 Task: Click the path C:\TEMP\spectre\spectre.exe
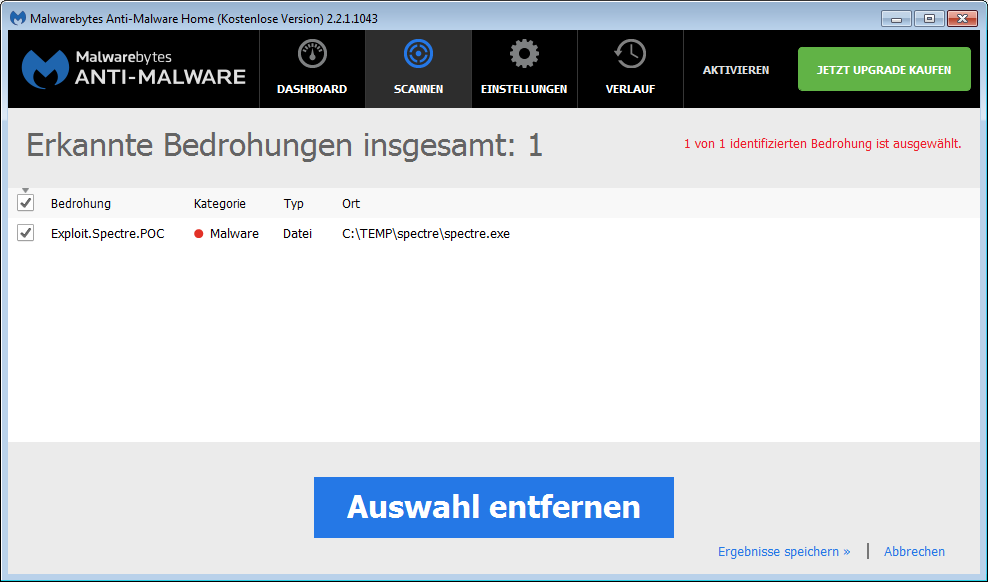click(426, 234)
